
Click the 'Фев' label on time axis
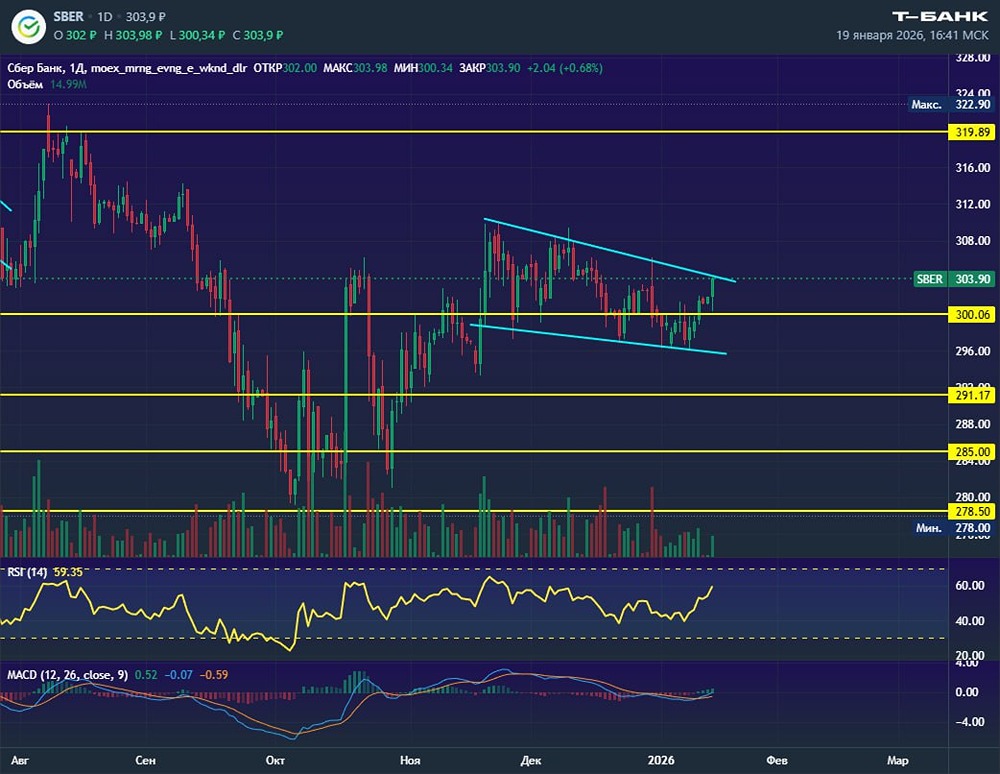tap(776, 760)
